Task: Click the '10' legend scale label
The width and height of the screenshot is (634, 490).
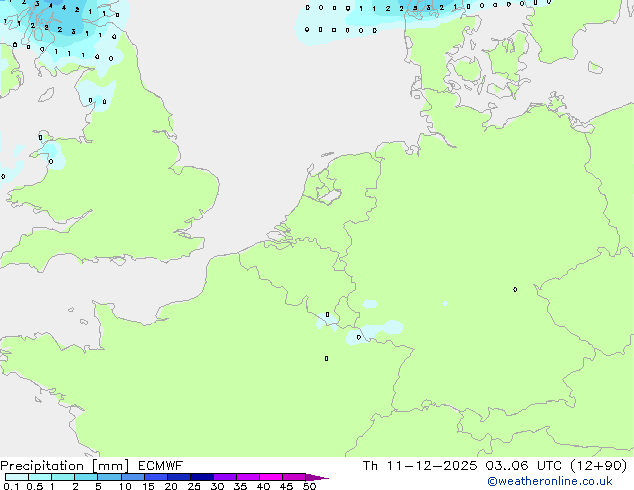Action: pyautogui.click(x=125, y=486)
